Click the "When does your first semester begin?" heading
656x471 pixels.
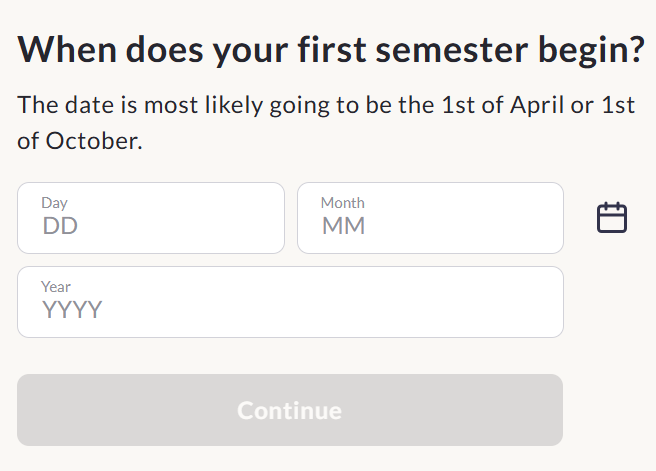[x=331, y=50]
